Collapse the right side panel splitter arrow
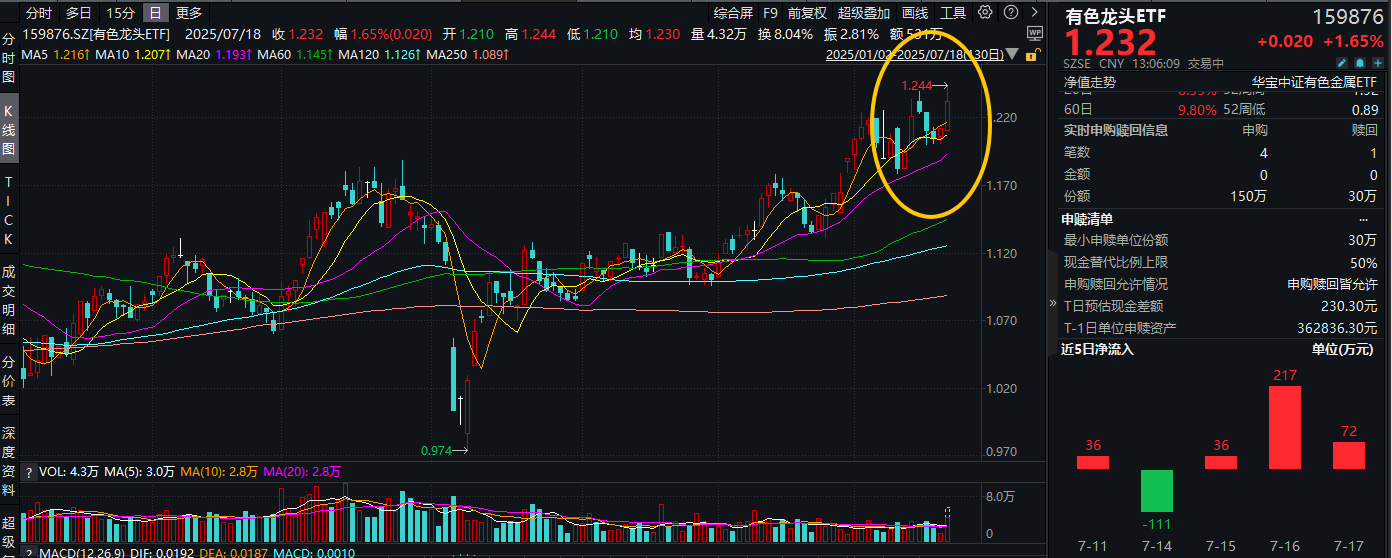The height and width of the screenshot is (558, 1392). click(1052, 303)
